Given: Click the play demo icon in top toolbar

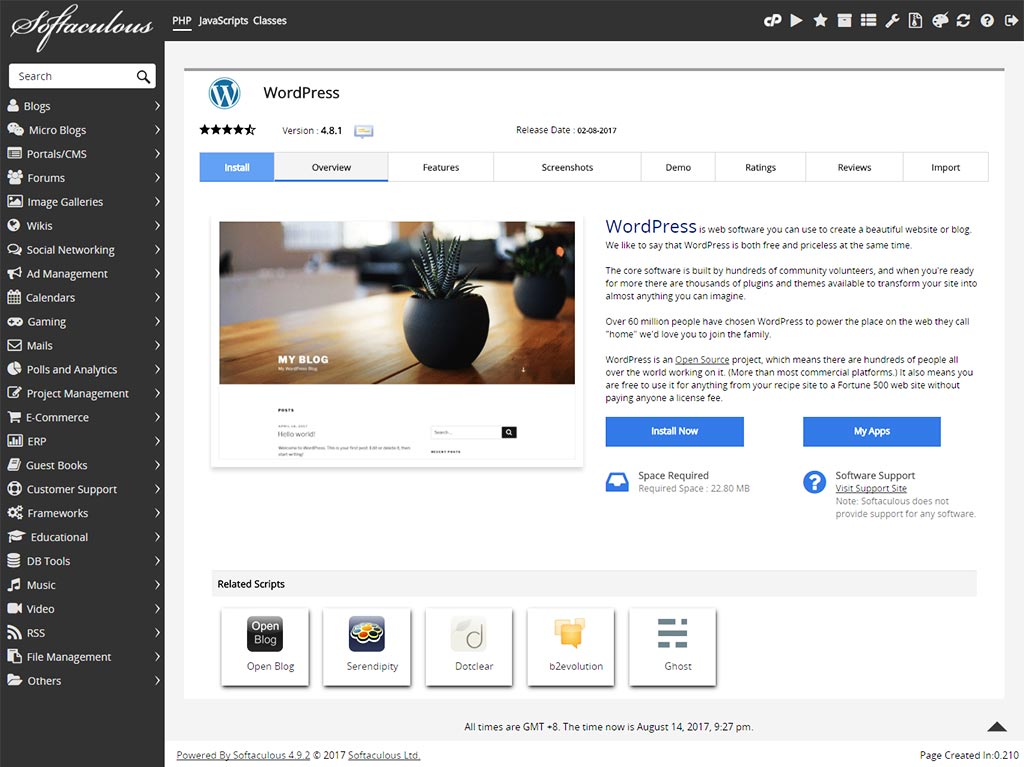Looking at the screenshot, I should pyautogui.click(x=796, y=21).
